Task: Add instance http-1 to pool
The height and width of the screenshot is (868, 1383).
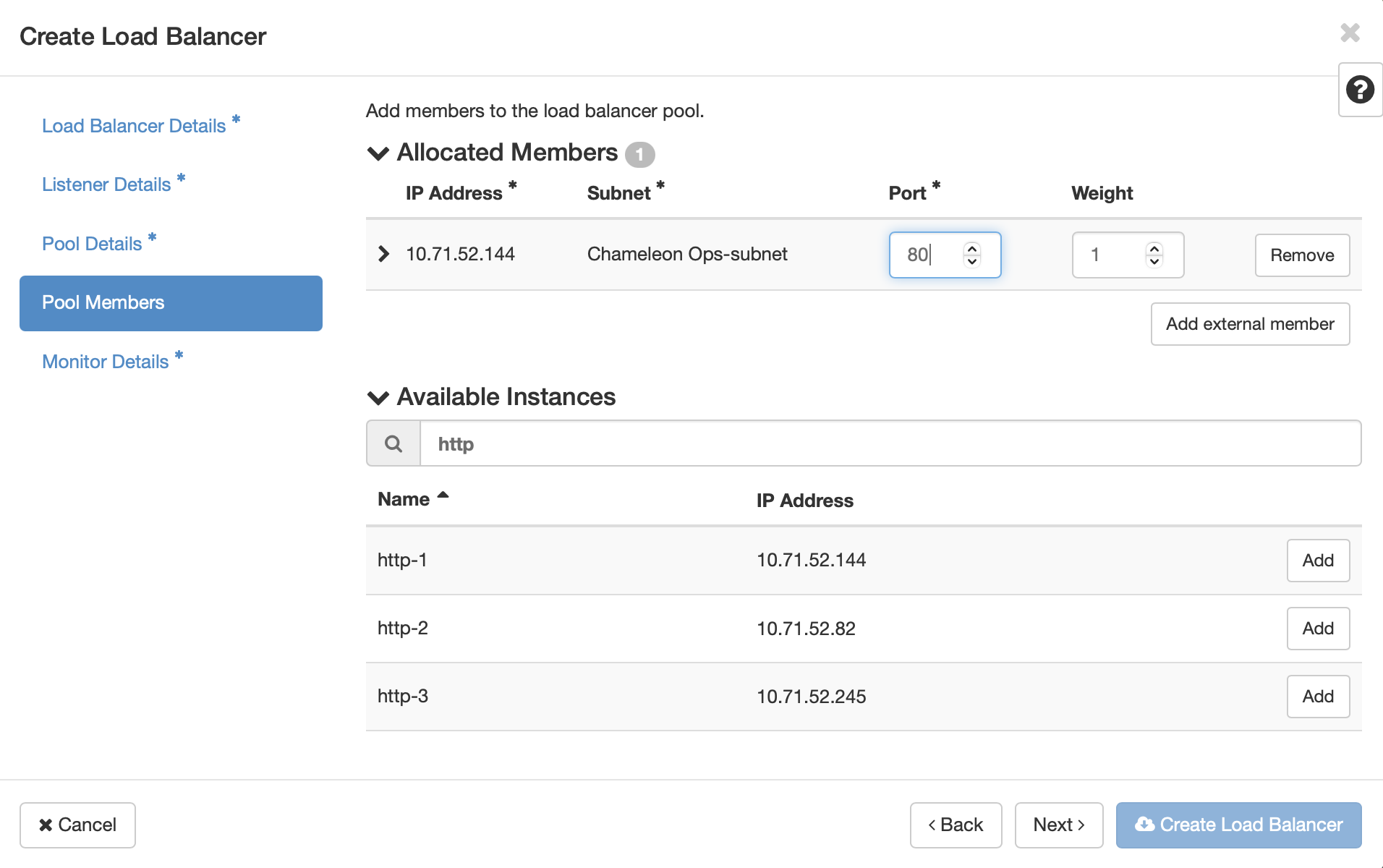Action: point(1318,561)
